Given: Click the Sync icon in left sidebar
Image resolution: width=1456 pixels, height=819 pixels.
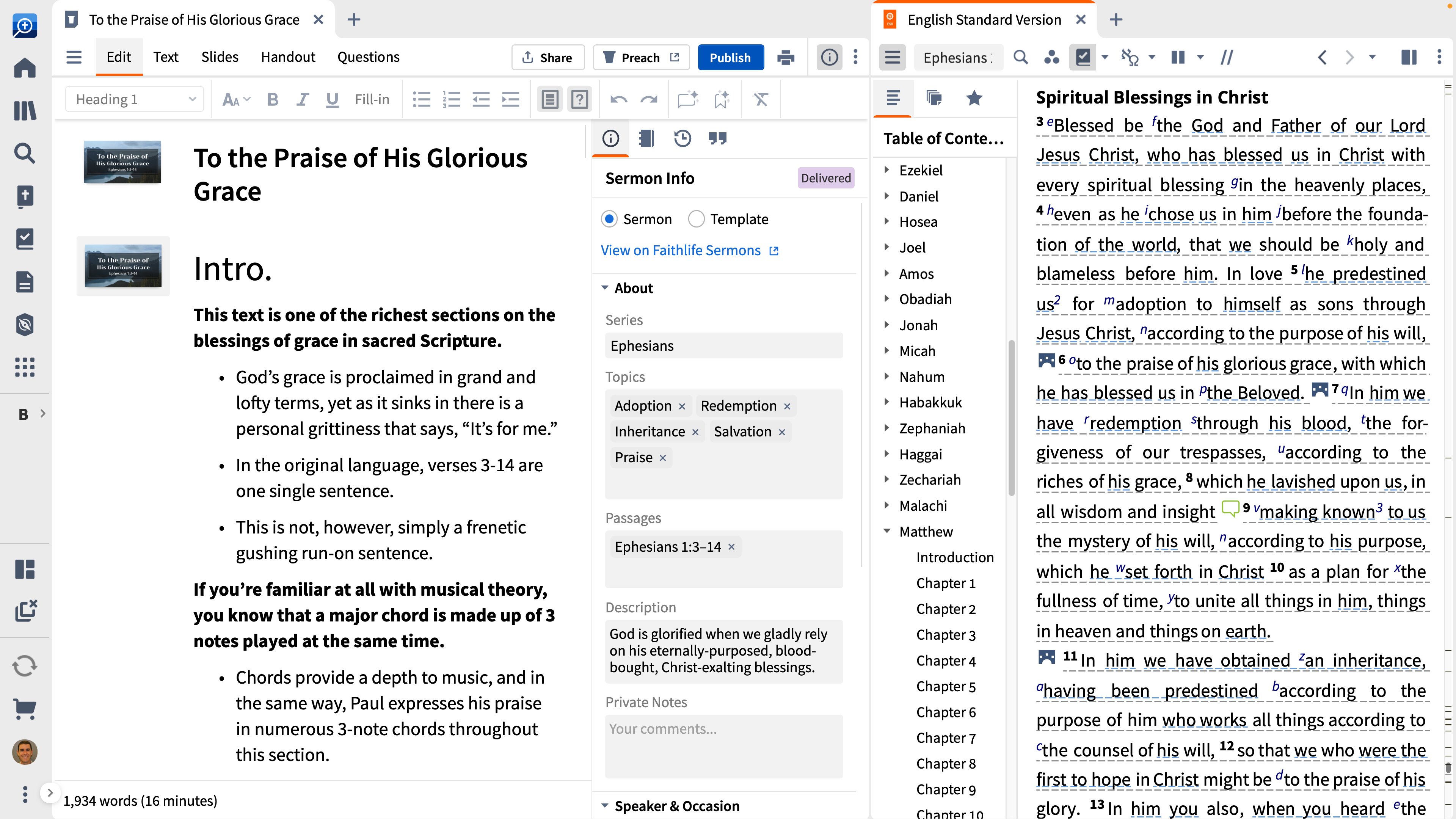Looking at the screenshot, I should coord(24,666).
